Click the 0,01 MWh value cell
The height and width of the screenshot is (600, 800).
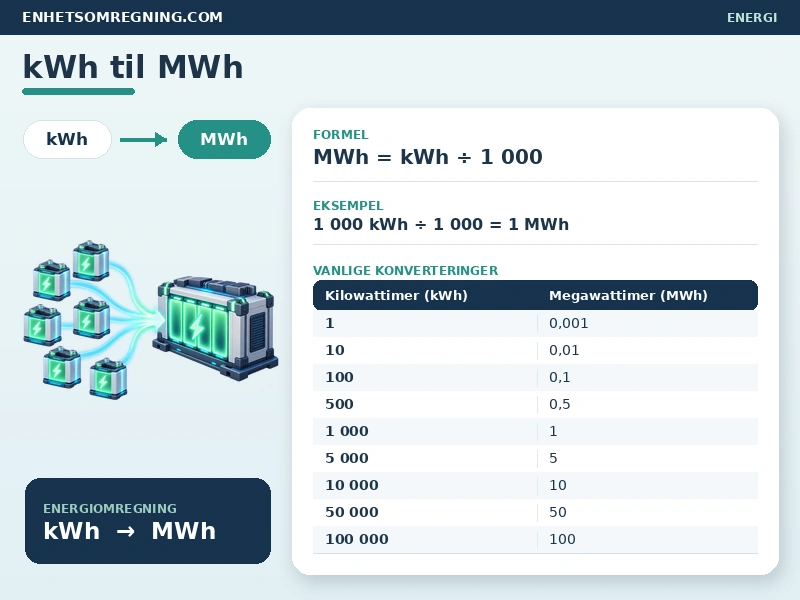point(648,351)
